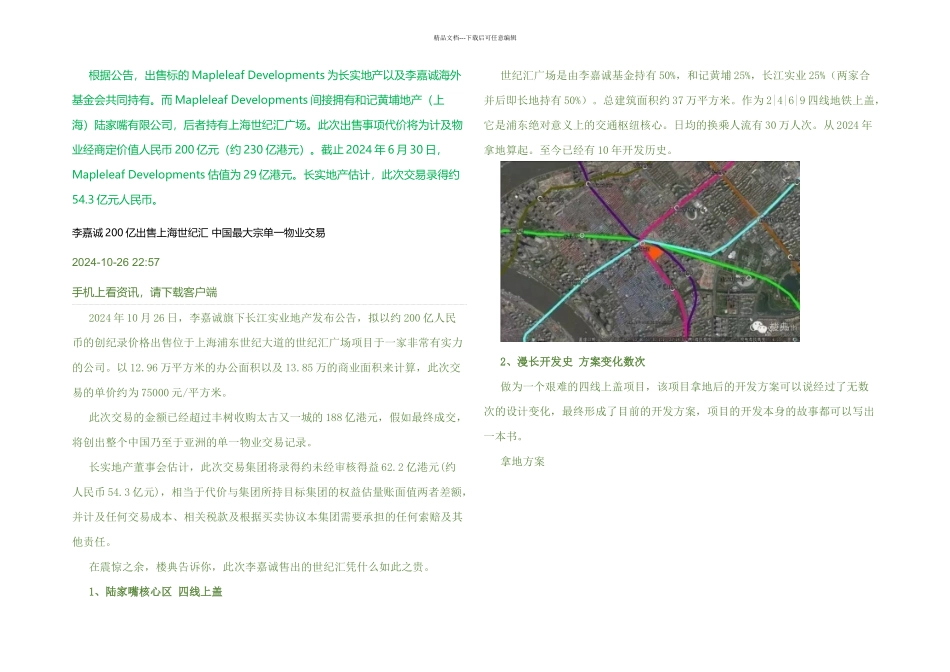Click the line '一本书。'
This screenshot has width=950, height=672.
coord(504,436)
